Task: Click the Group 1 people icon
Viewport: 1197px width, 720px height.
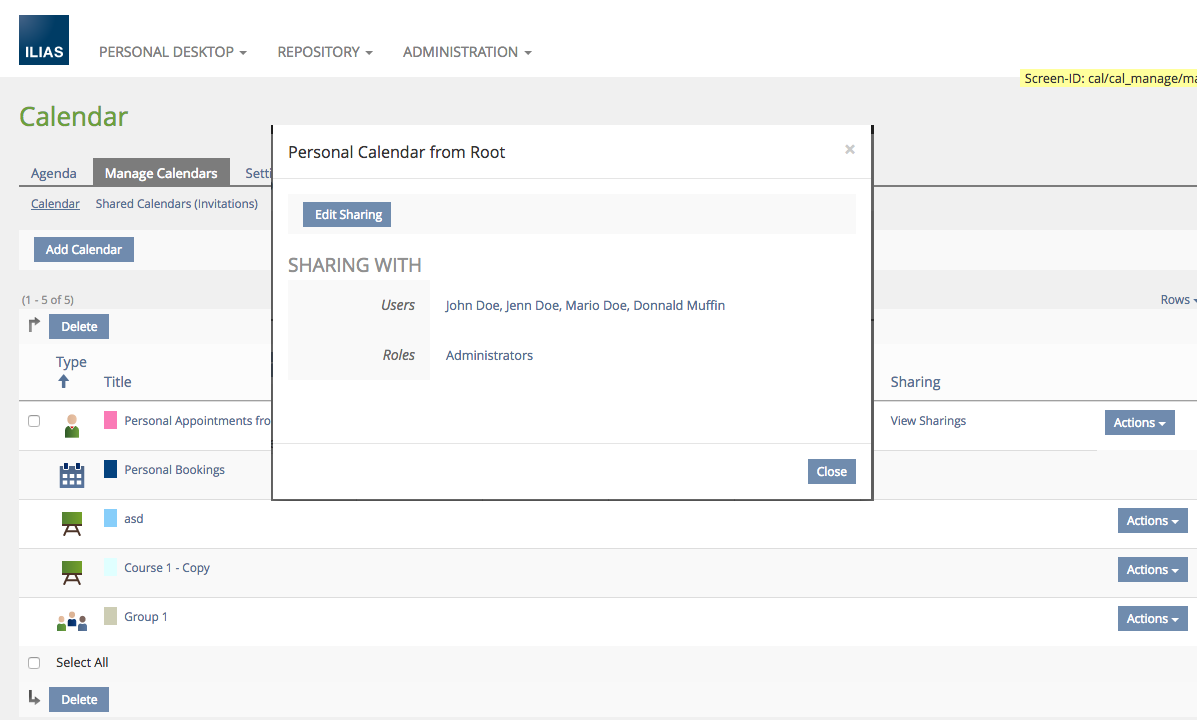Action: [x=71, y=621]
